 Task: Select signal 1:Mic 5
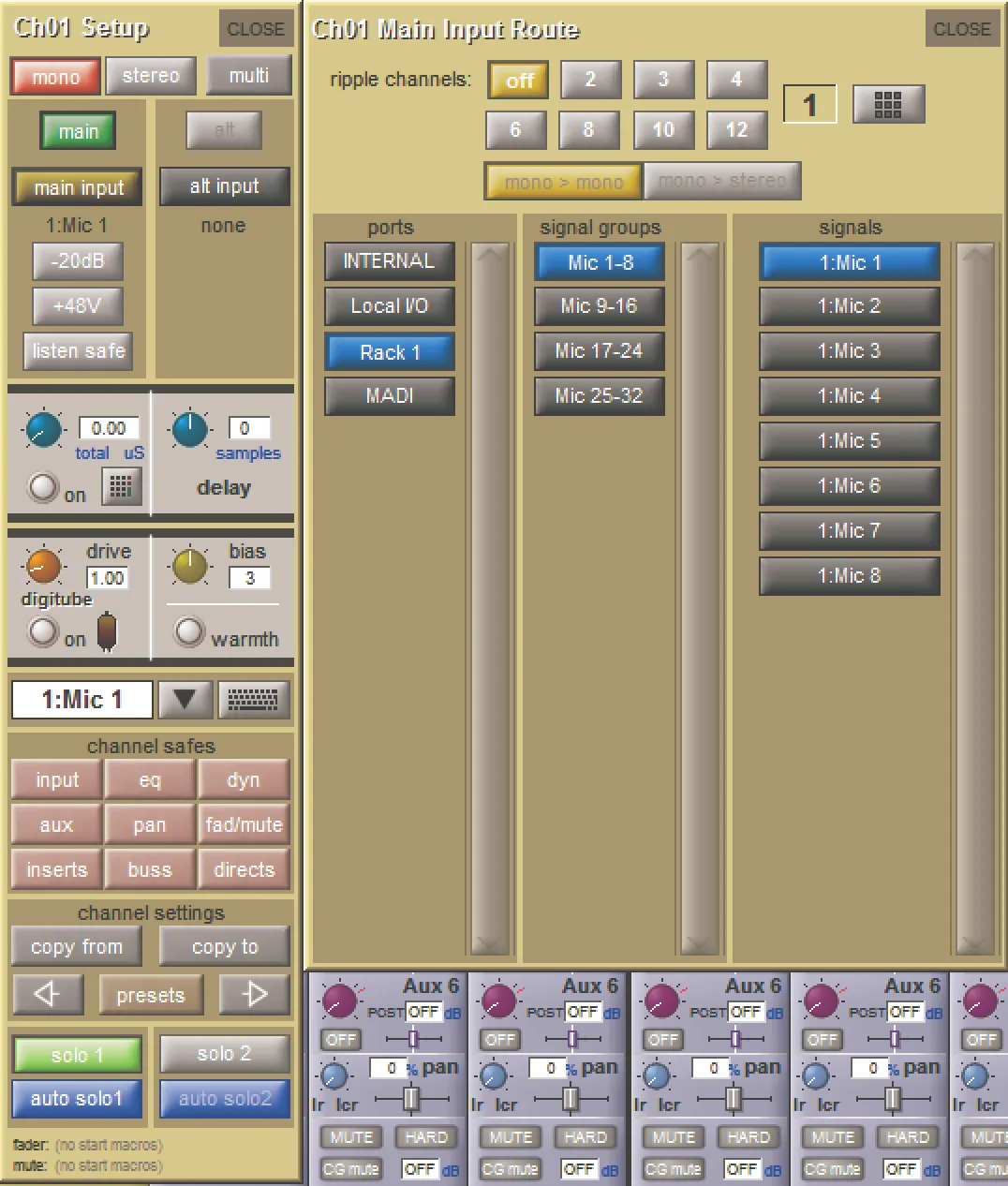tap(850, 440)
